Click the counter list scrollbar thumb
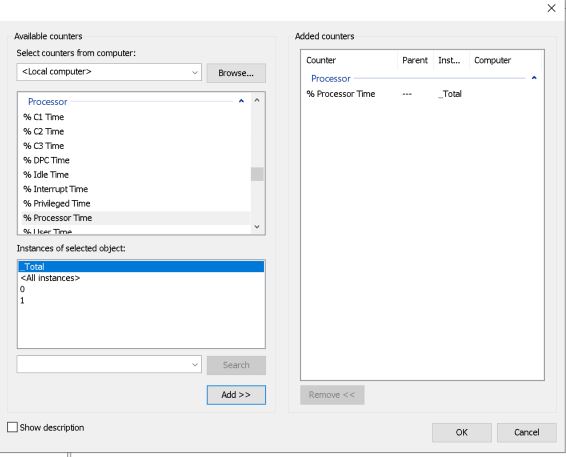This screenshot has height=457, width=566. [257, 174]
